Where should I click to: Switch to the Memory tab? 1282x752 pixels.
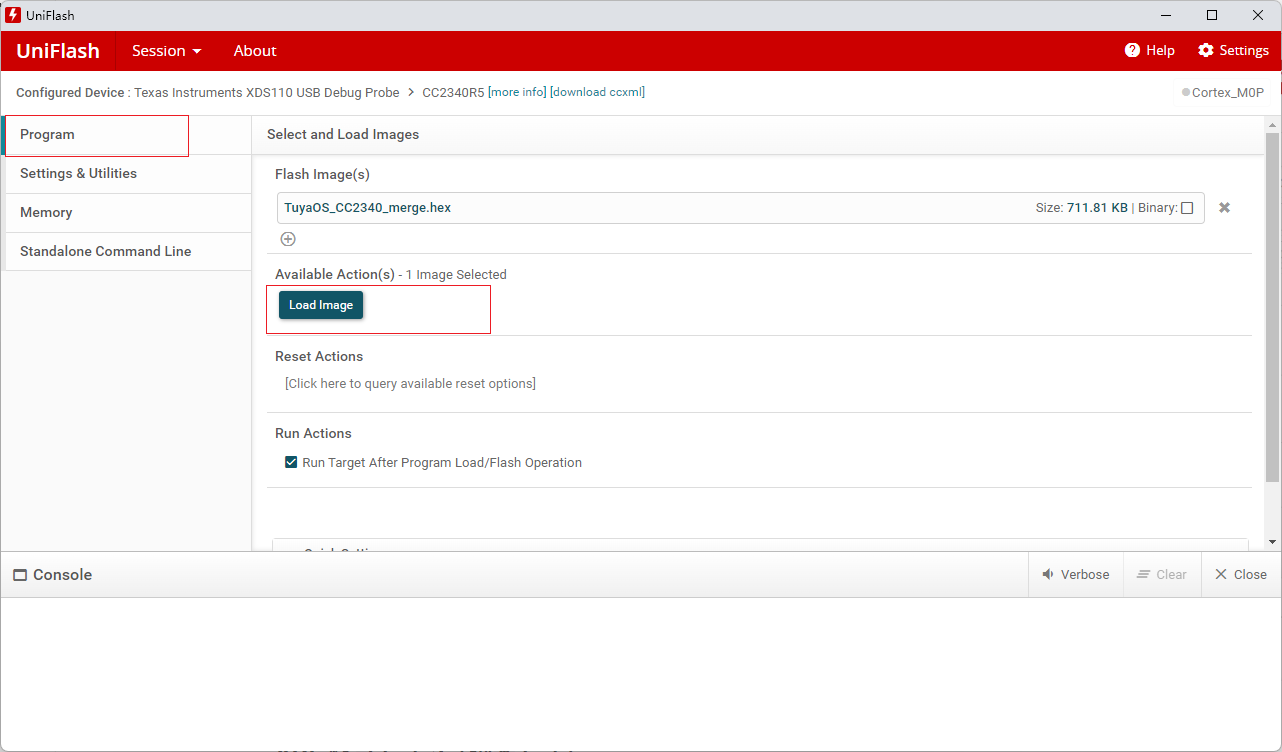tap(126, 213)
